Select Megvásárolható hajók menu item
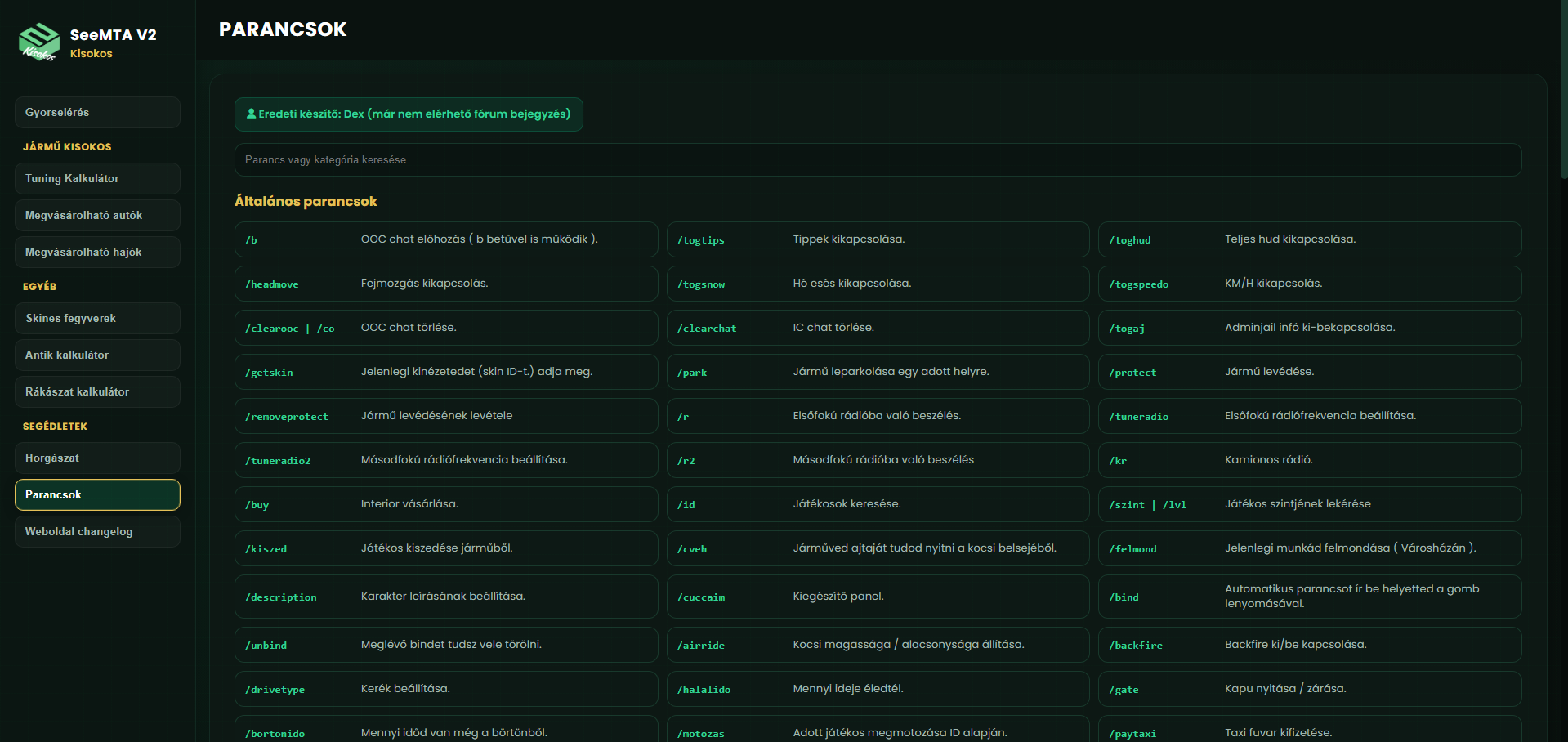 97,253
